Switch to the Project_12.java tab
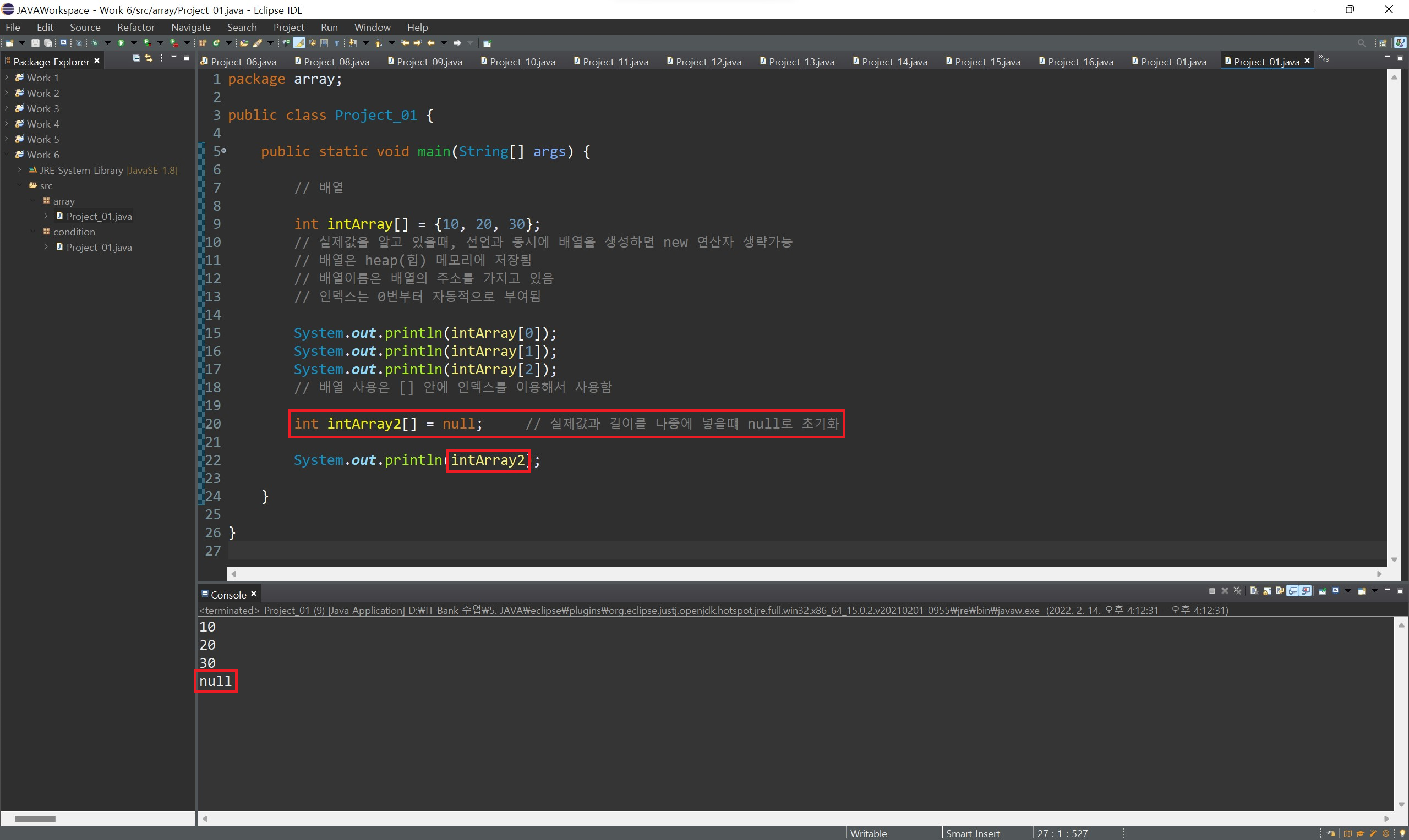1409x840 pixels. [x=708, y=62]
